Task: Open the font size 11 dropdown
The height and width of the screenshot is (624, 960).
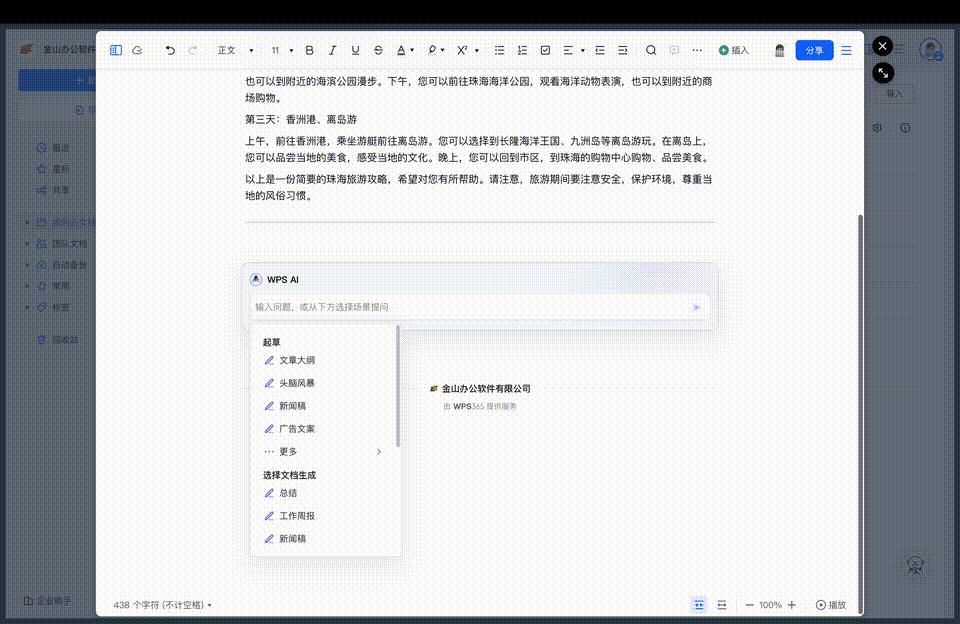Action: (277, 50)
